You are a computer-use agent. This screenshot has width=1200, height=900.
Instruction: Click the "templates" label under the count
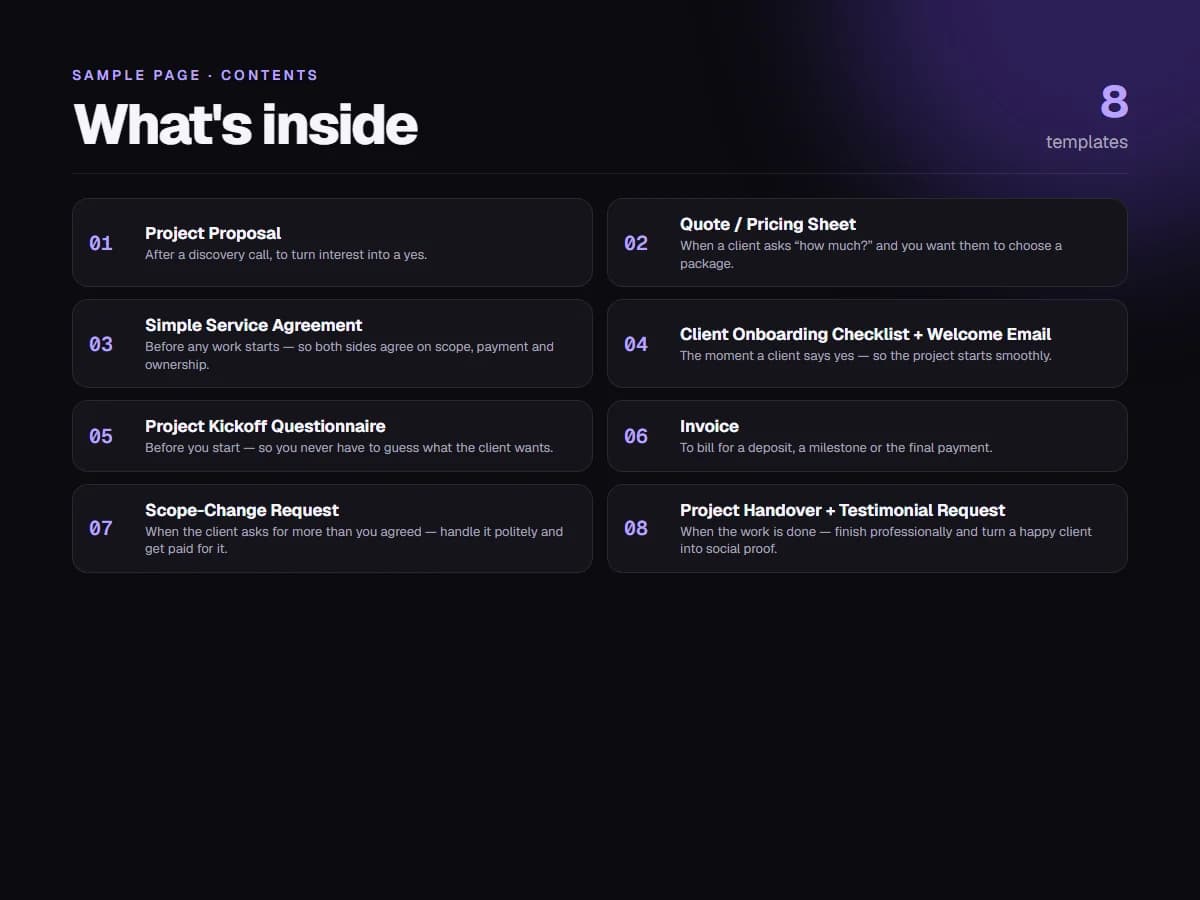[1087, 142]
